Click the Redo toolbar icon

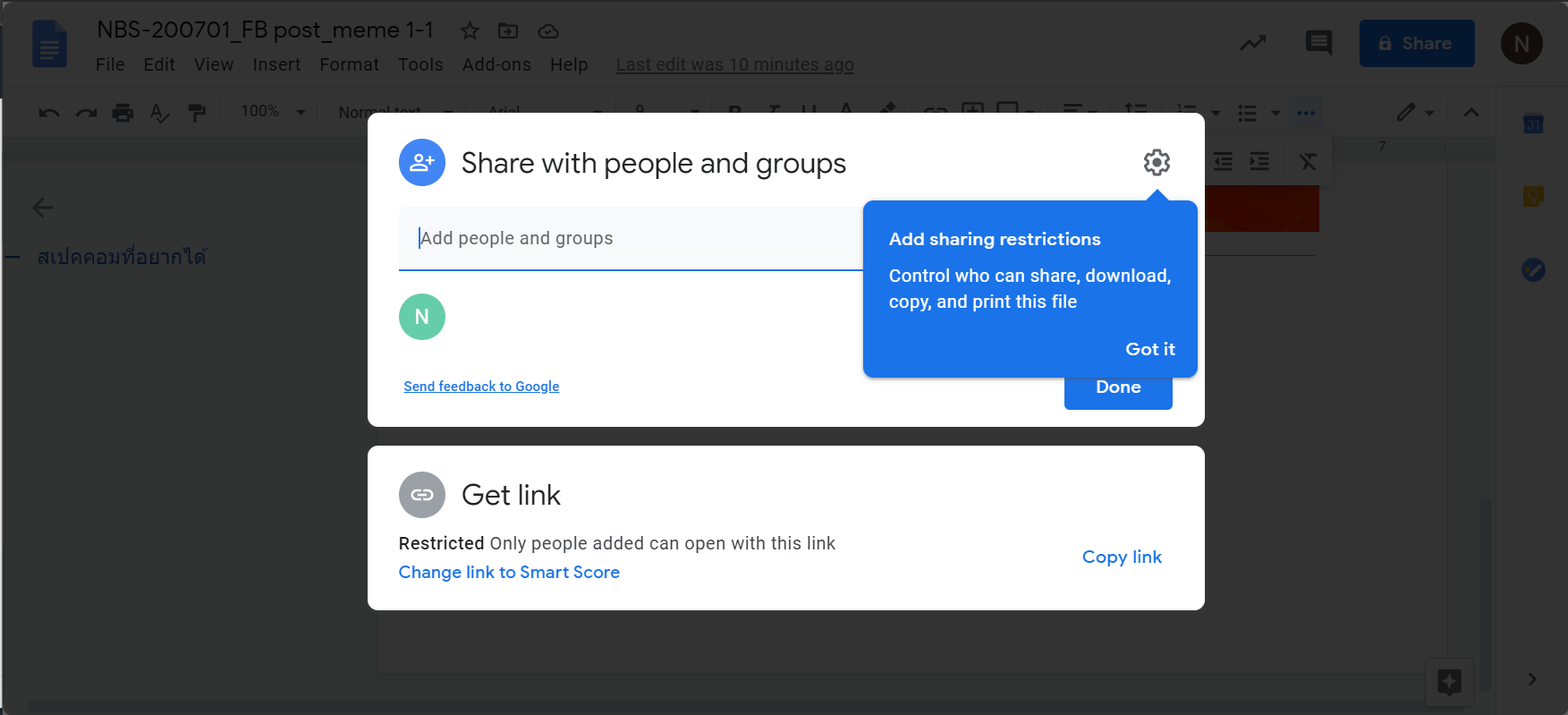[86, 112]
